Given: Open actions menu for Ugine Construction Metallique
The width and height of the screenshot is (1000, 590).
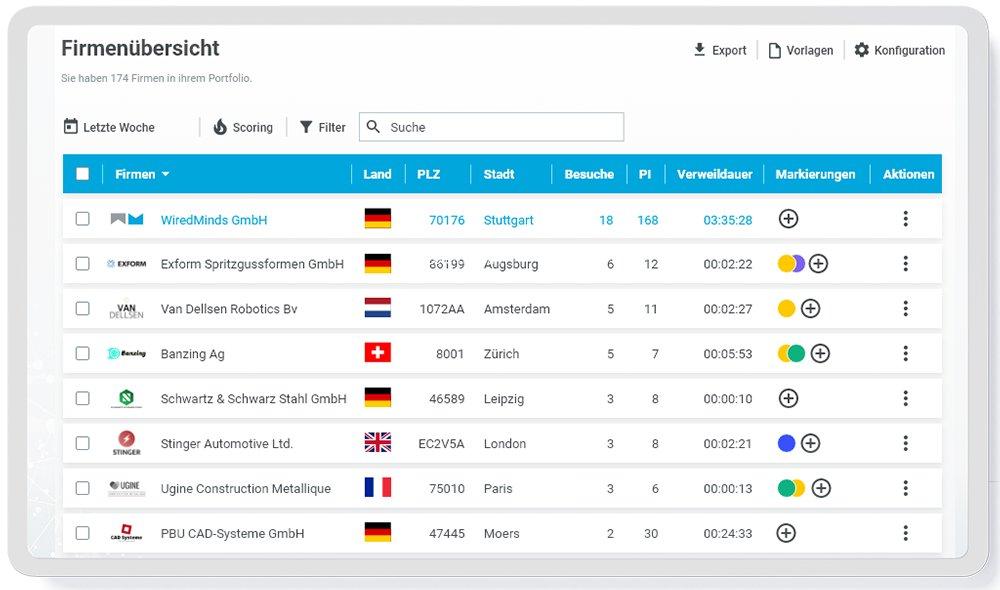Looking at the screenshot, I should 906,488.
